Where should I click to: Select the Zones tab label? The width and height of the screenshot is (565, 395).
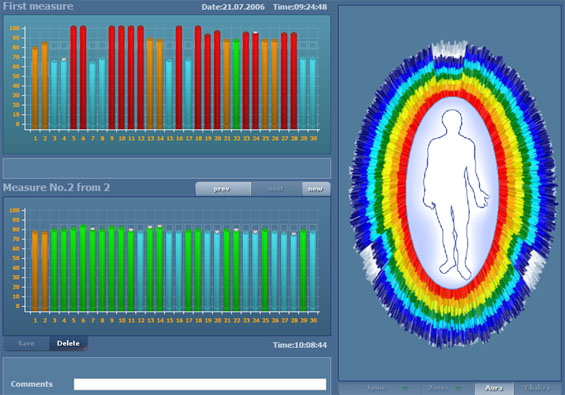point(438,388)
